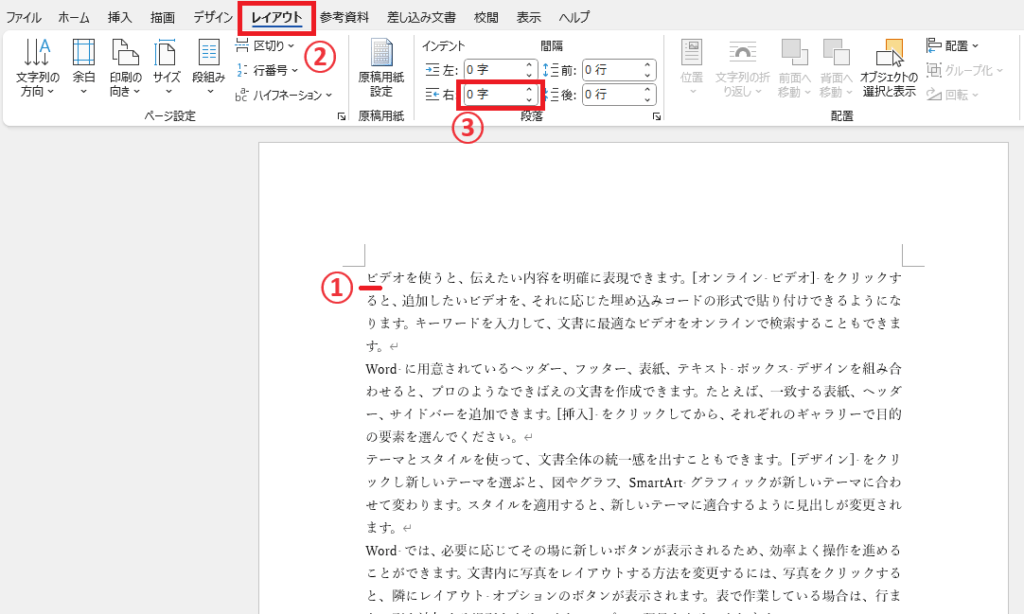Switch to the レイアウト tab
The height and width of the screenshot is (614, 1024).
pyautogui.click(x=277, y=18)
